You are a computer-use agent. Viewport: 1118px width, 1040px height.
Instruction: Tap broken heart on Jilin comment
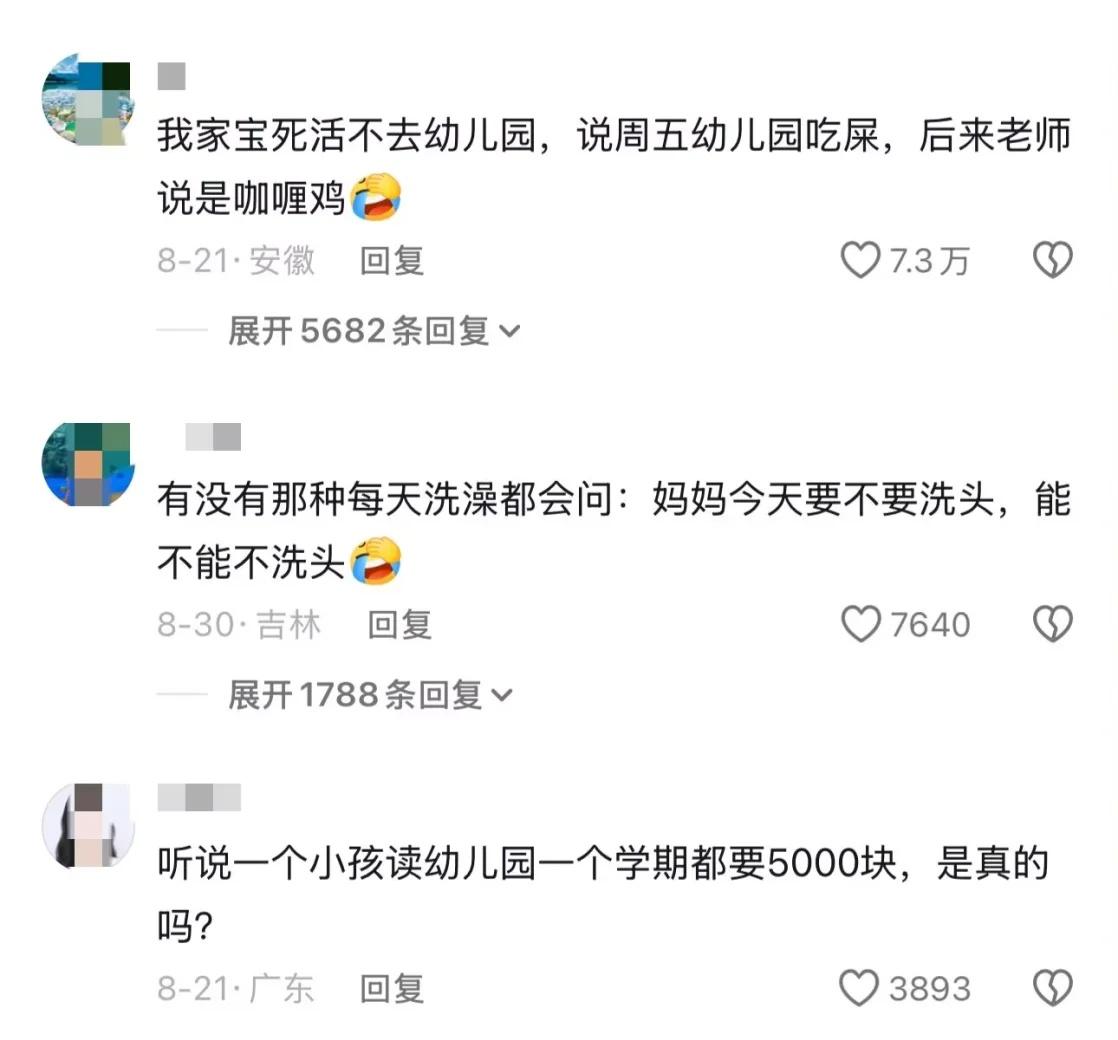point(1053,624)
